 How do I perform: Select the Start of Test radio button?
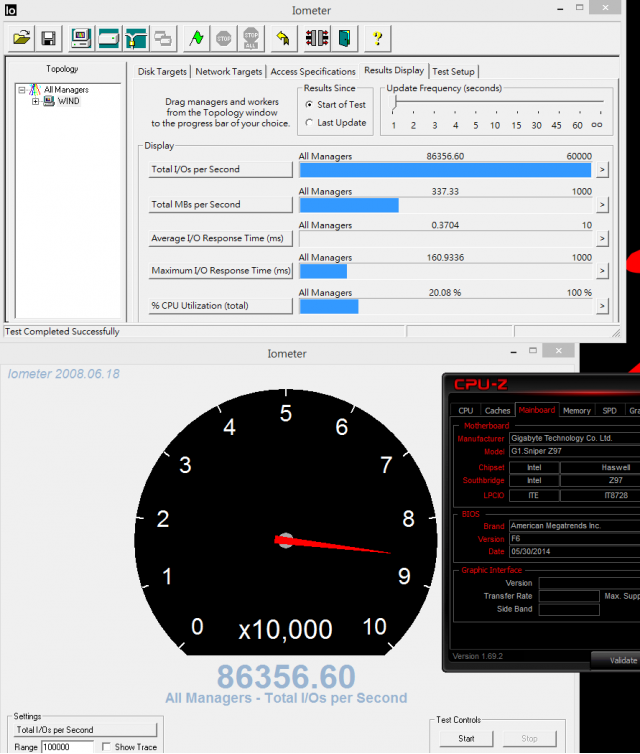310,104
